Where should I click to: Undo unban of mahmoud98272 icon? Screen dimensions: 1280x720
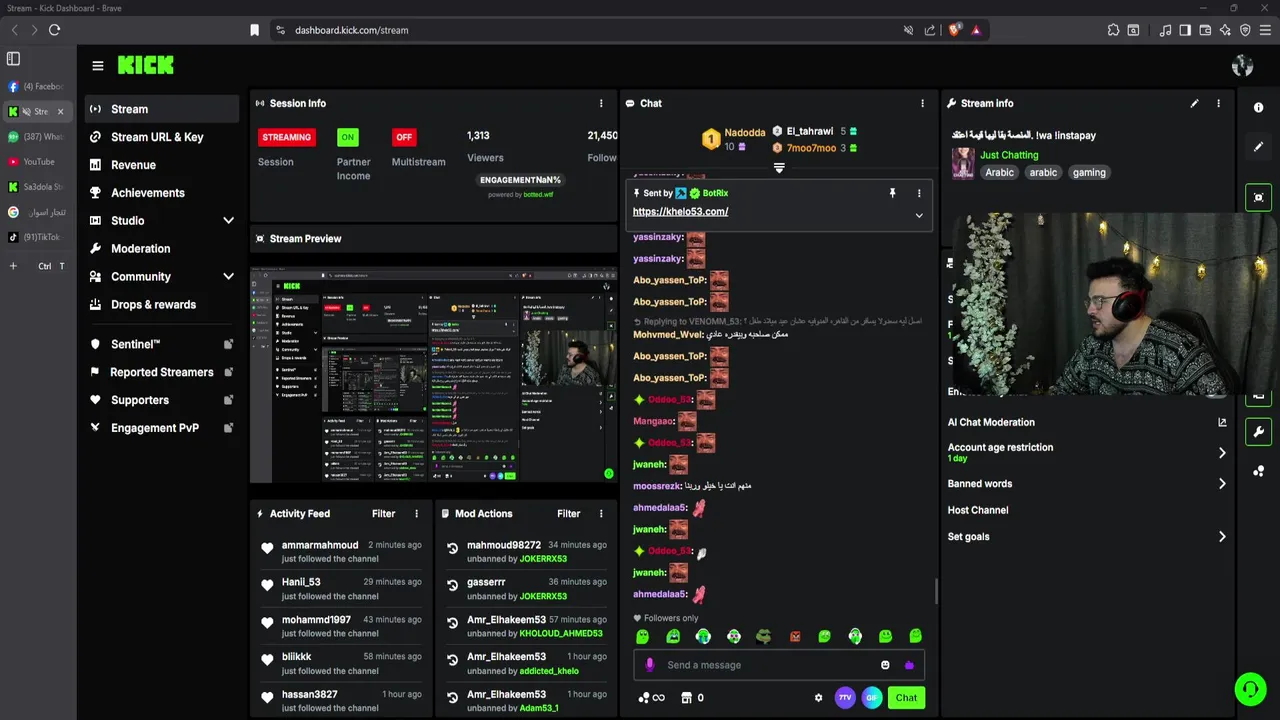[x=452, y=549]
